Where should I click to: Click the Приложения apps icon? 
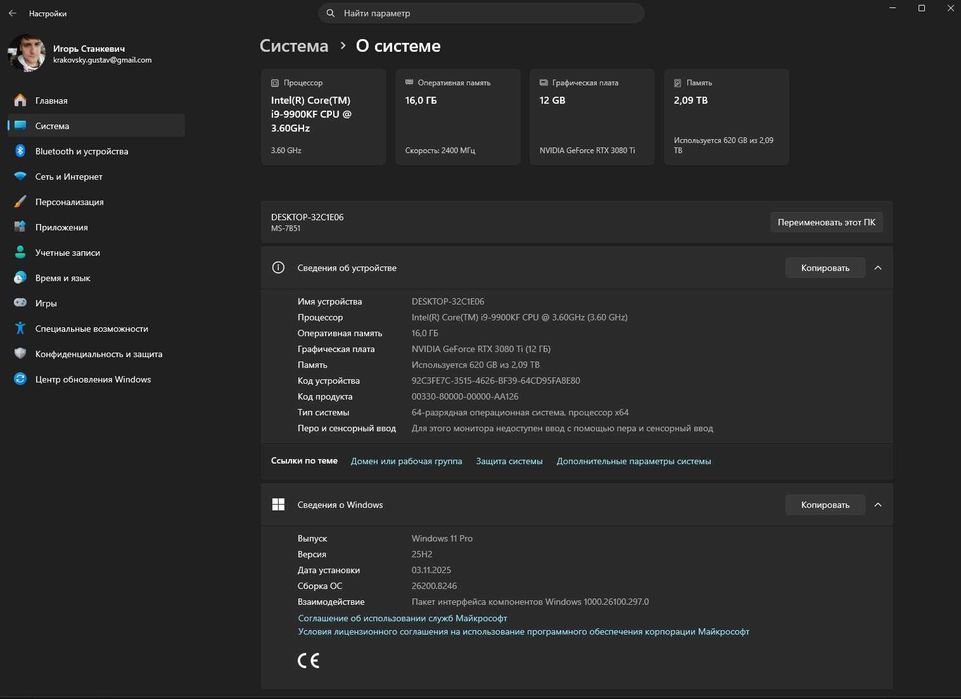tap(20, 227)
